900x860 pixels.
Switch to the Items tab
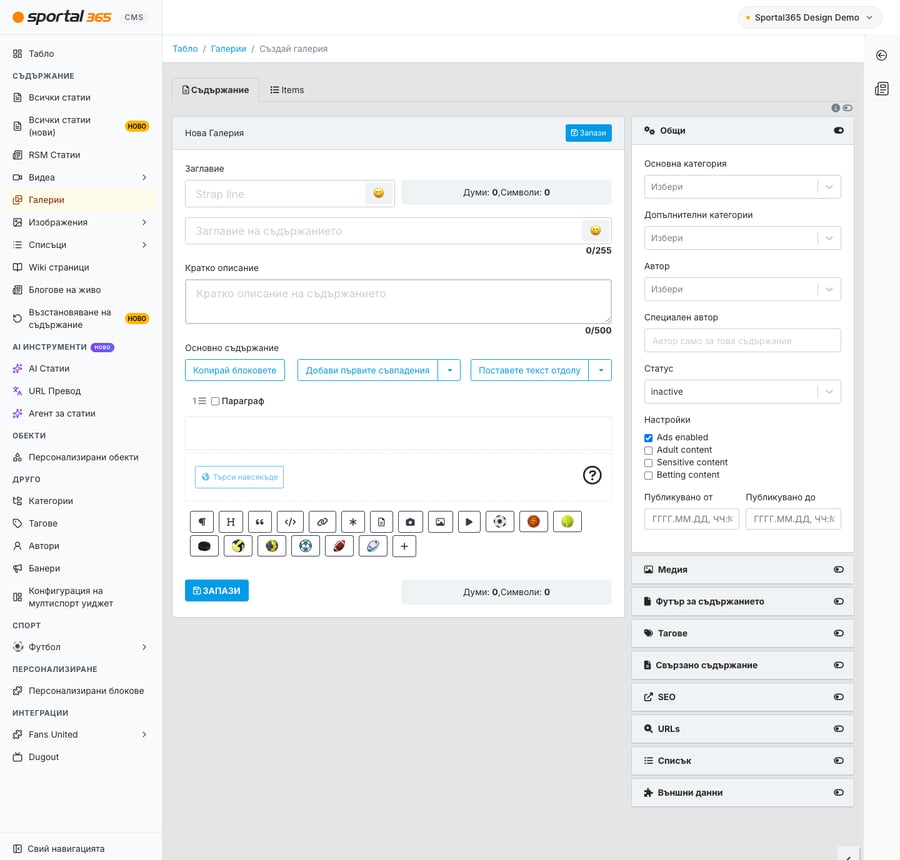(x=287, y=90)
